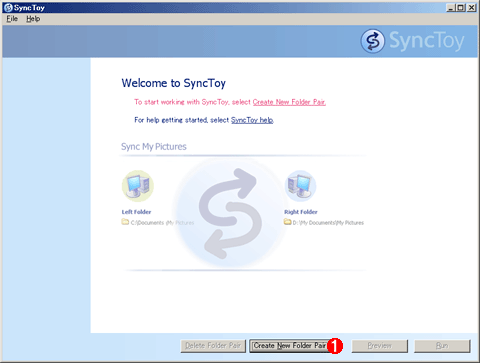Open the SyncToy help link
The height and width of the screenshot is (363, 480).
252,120
